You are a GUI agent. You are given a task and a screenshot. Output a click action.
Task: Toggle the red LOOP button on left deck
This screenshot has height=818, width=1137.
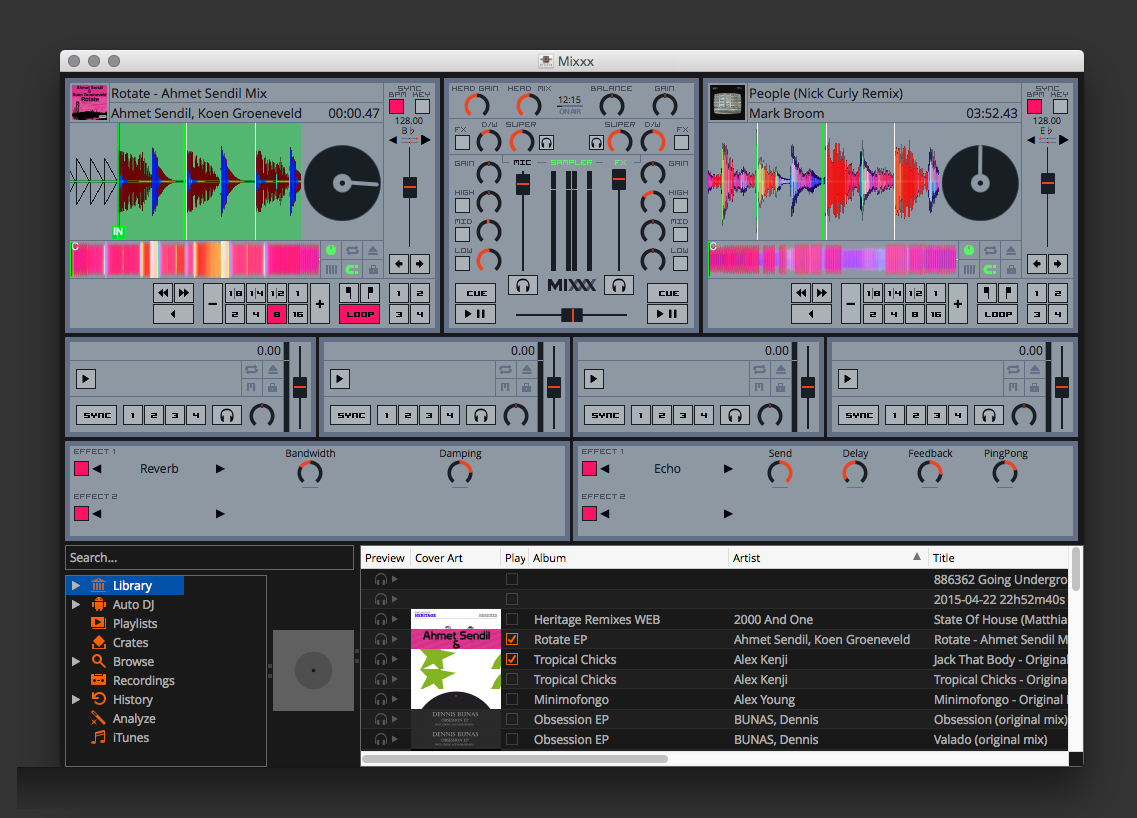(359, 314)
